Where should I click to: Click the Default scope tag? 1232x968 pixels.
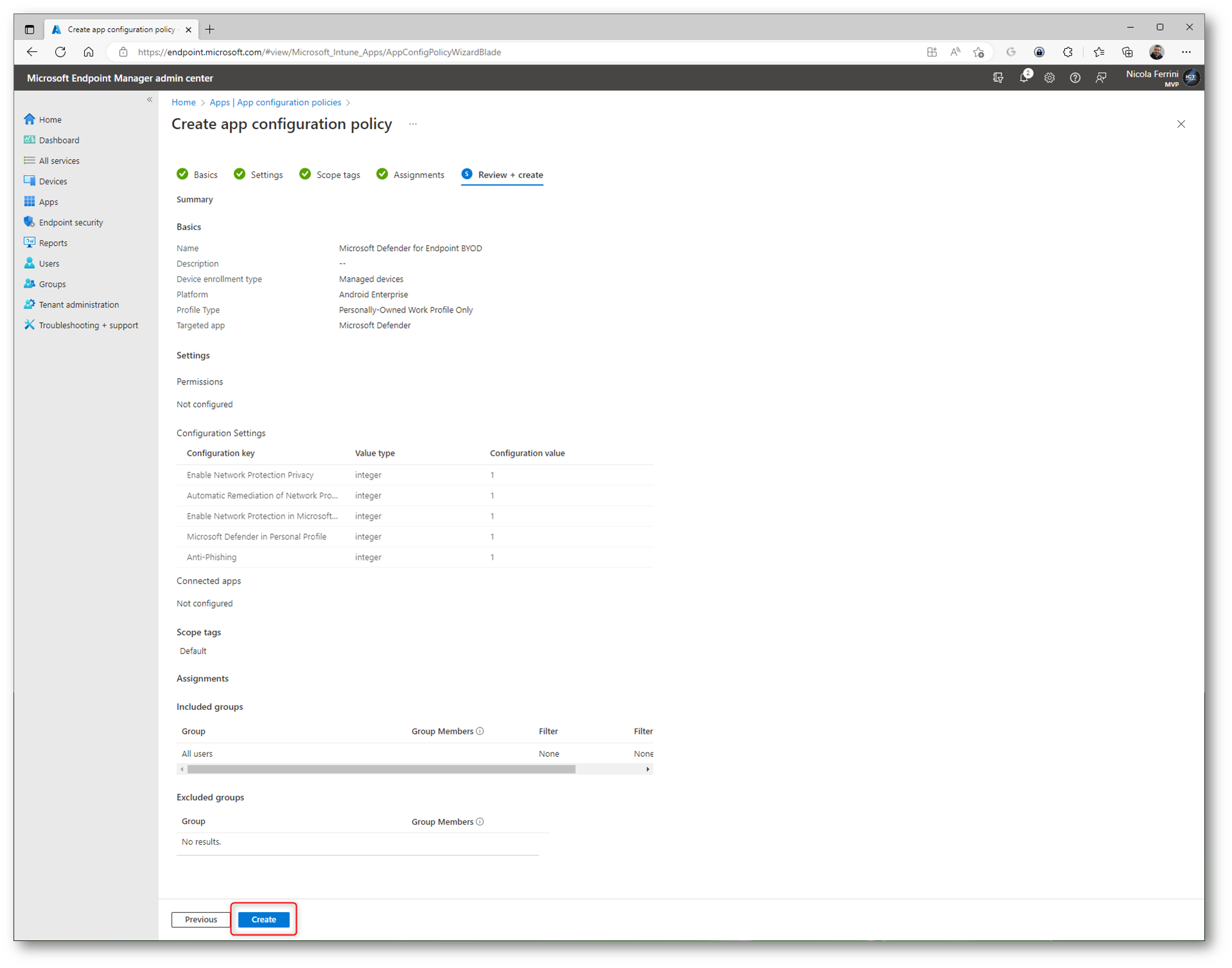click(x=193, y=651)
